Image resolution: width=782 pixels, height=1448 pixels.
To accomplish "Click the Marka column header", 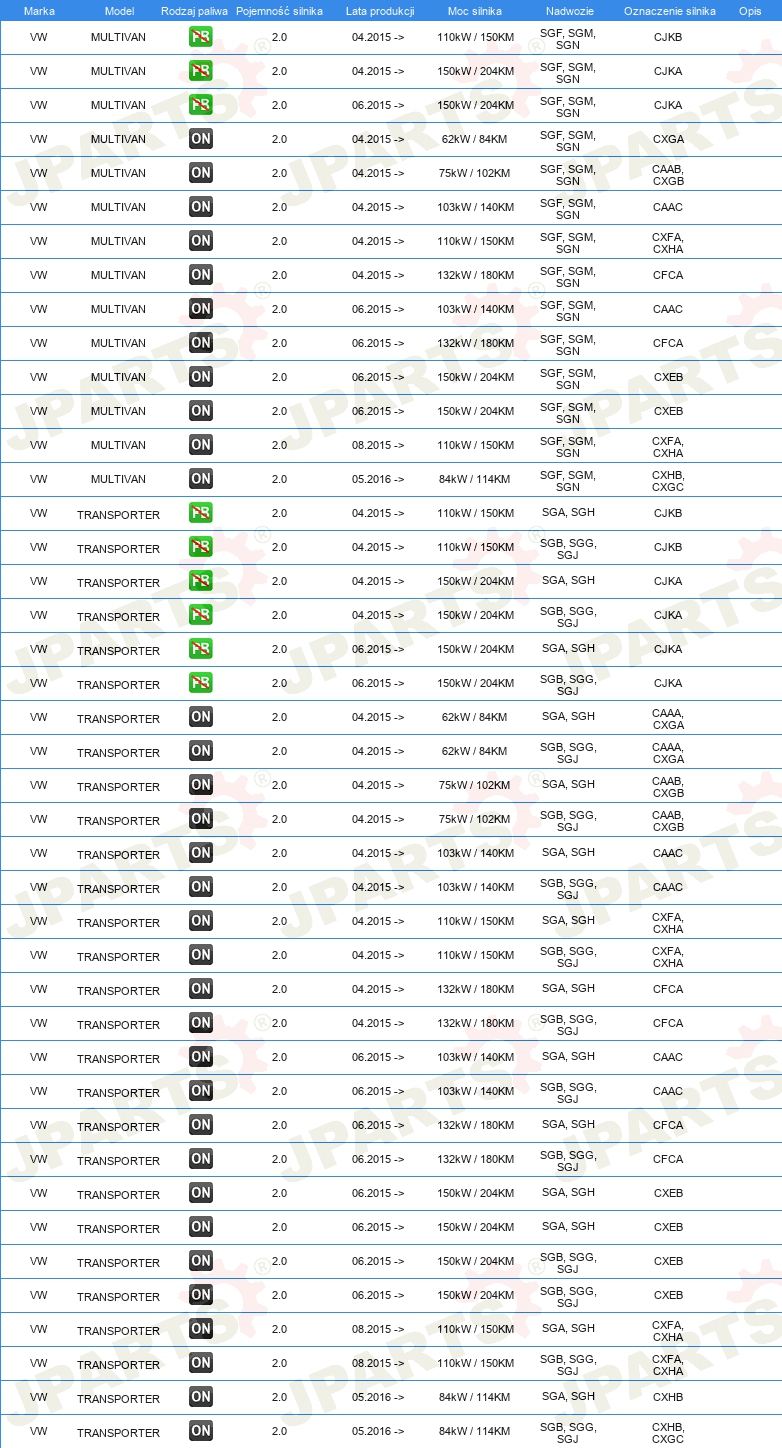I will pos(39,11).
